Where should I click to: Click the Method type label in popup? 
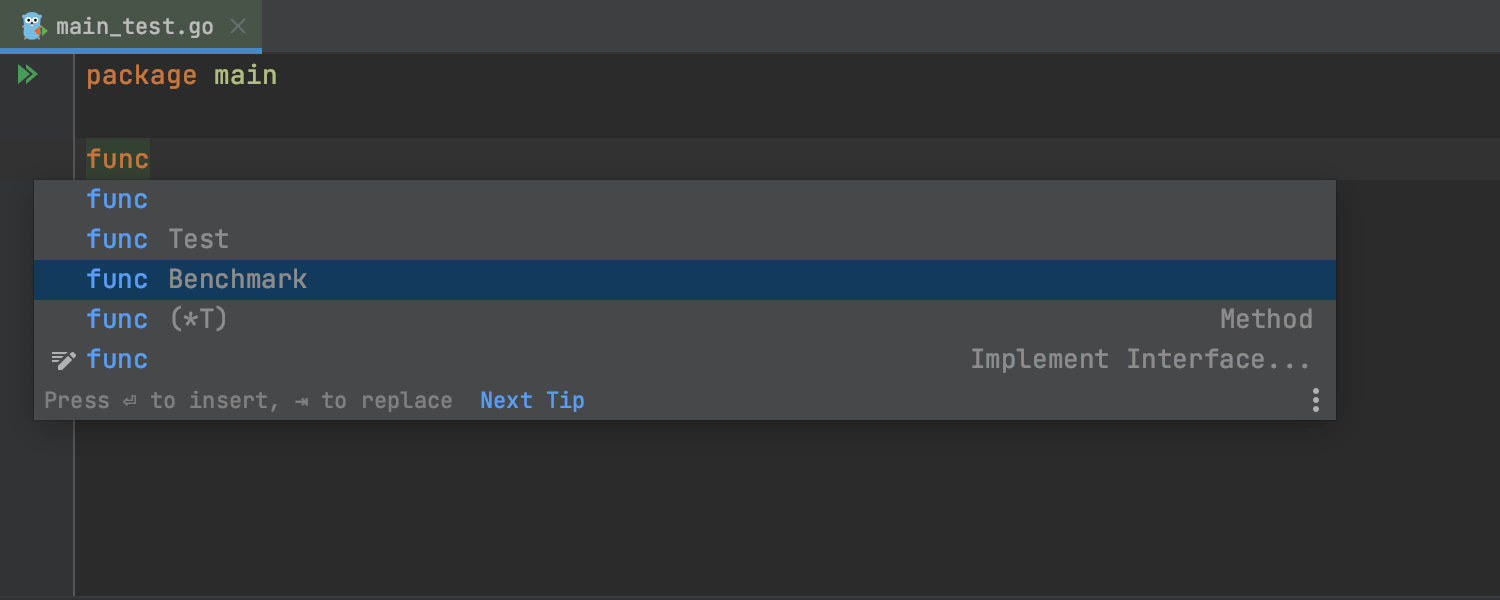point(1266,319)
